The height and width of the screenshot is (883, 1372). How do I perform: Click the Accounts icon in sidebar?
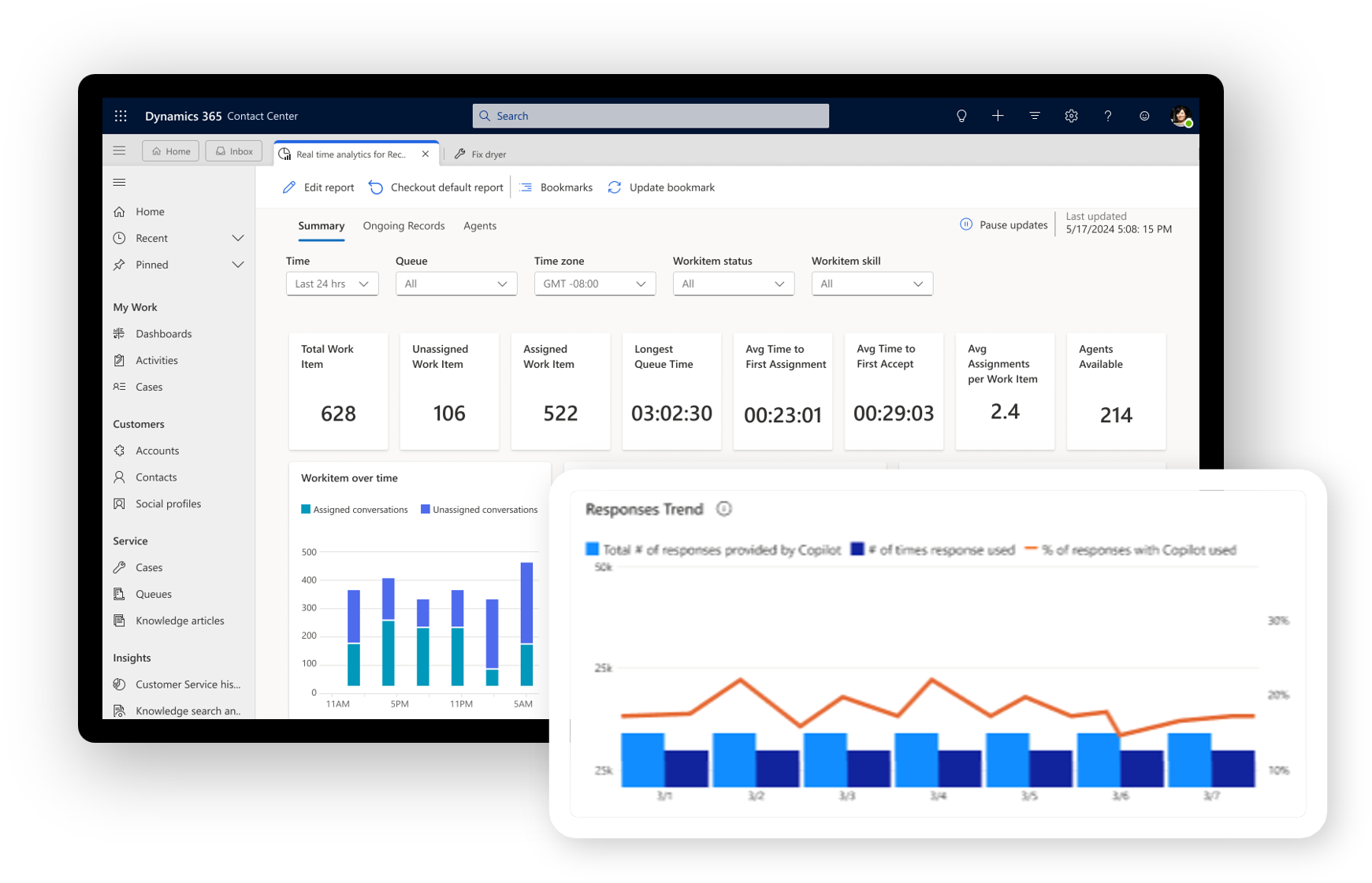pos(119,451)
